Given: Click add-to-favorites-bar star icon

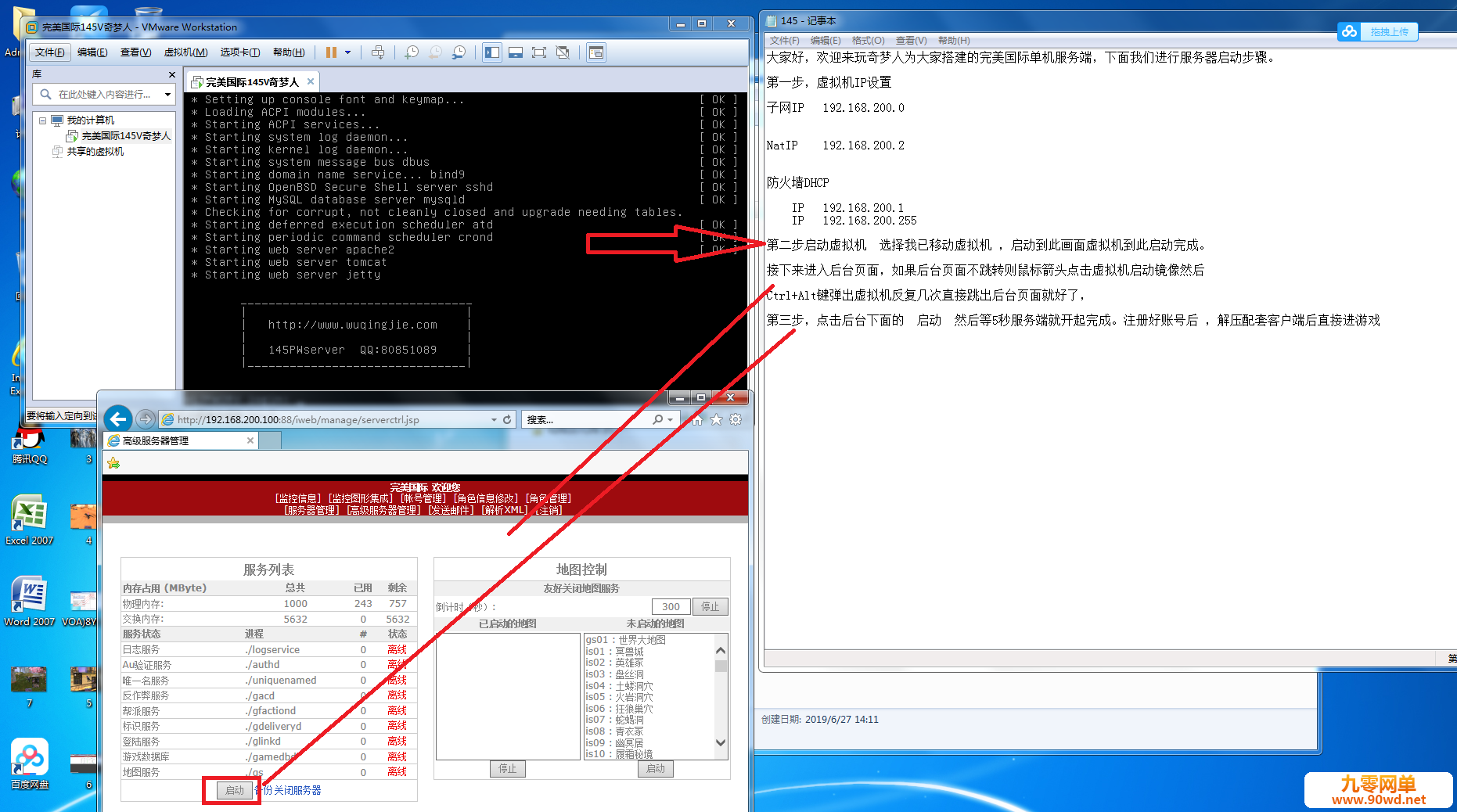Looking at the screenshot, I should pyautogui.click(x=113, y=463).
